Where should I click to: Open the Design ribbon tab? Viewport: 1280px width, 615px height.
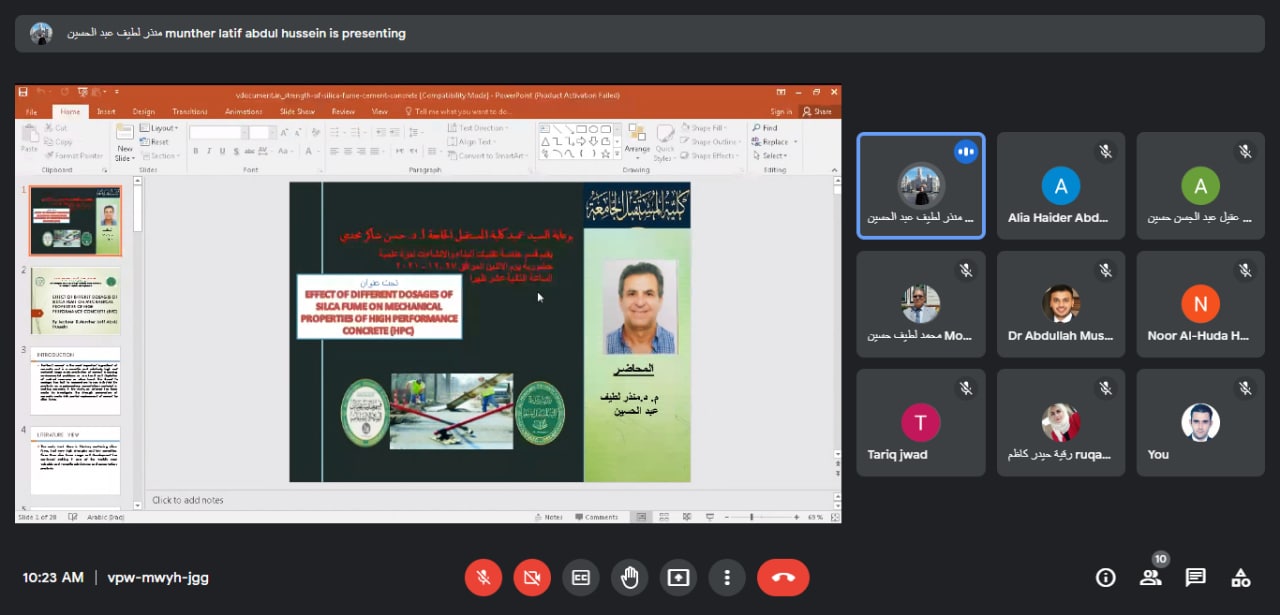point(143,112)
